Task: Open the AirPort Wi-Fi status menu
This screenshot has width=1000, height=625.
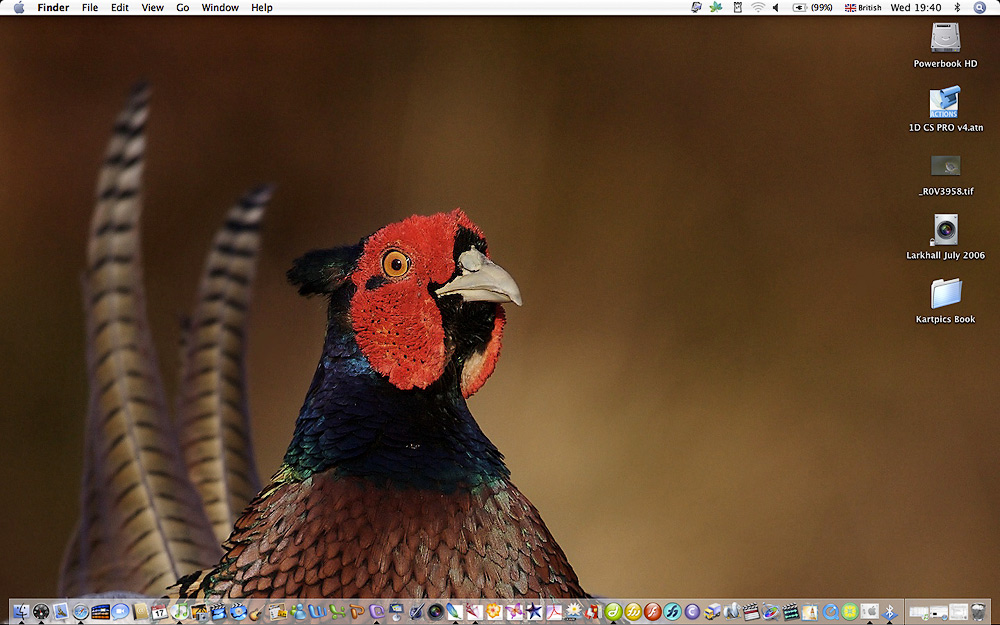Action: point(758,8)
